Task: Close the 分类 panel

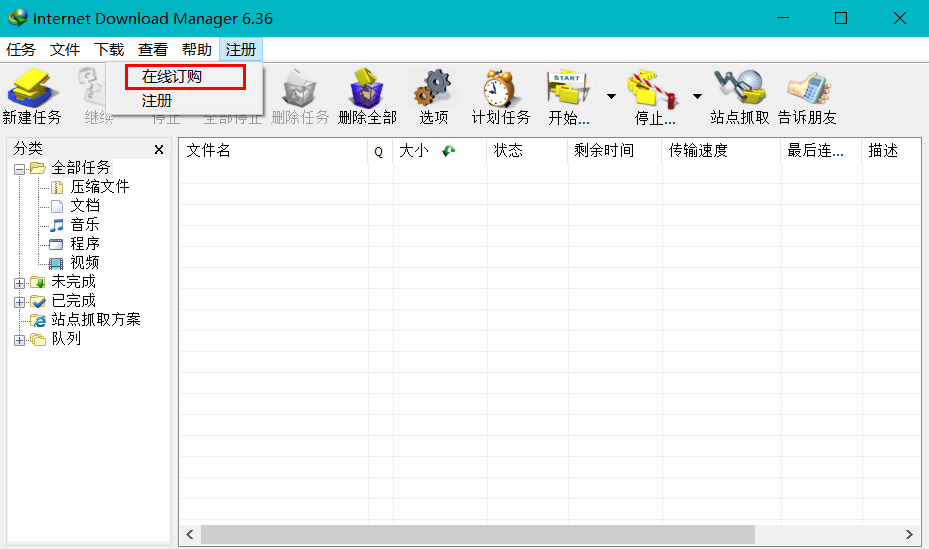Action: click(x=159, y=149)
